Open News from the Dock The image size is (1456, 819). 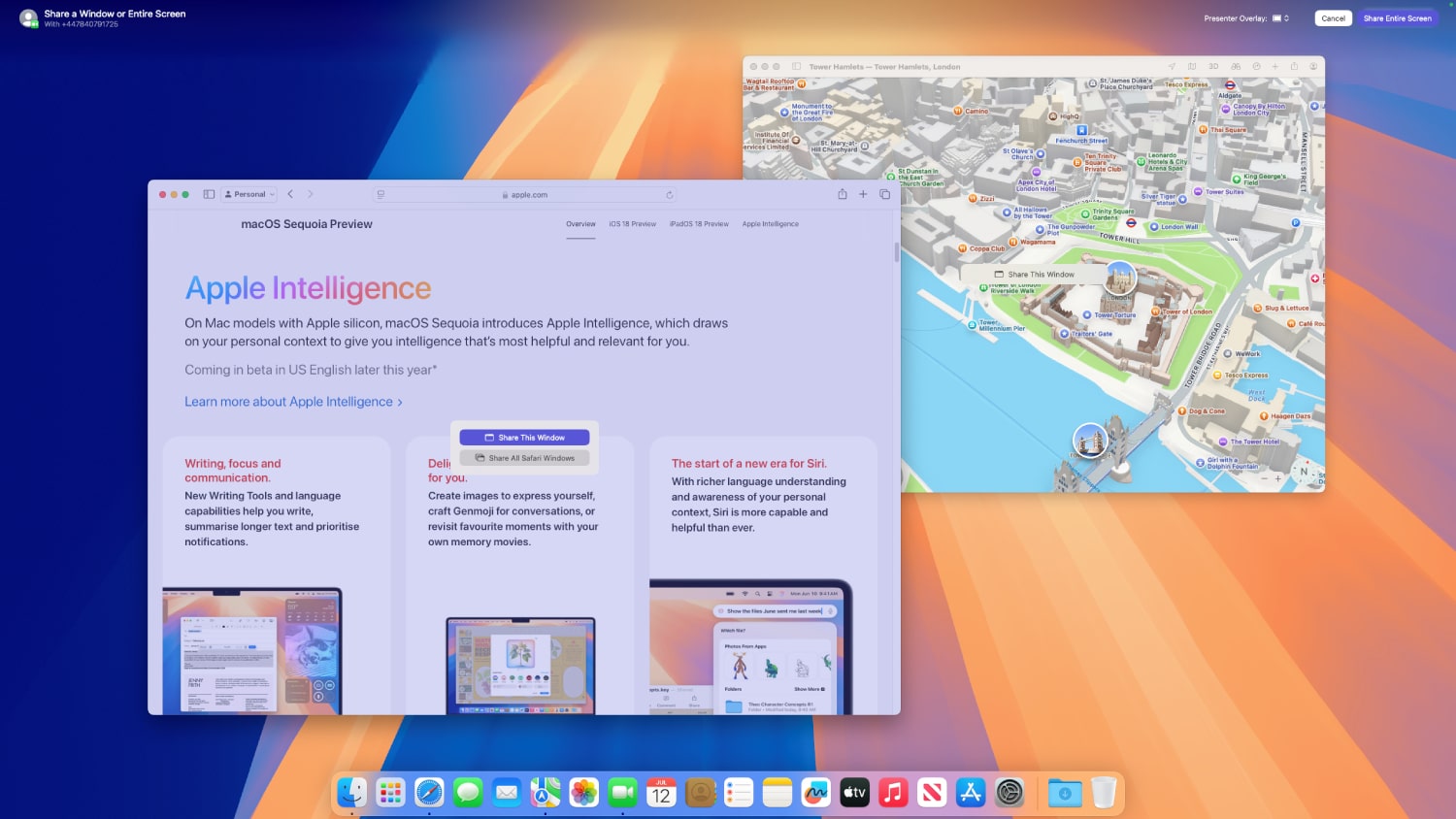coord(932,793)
